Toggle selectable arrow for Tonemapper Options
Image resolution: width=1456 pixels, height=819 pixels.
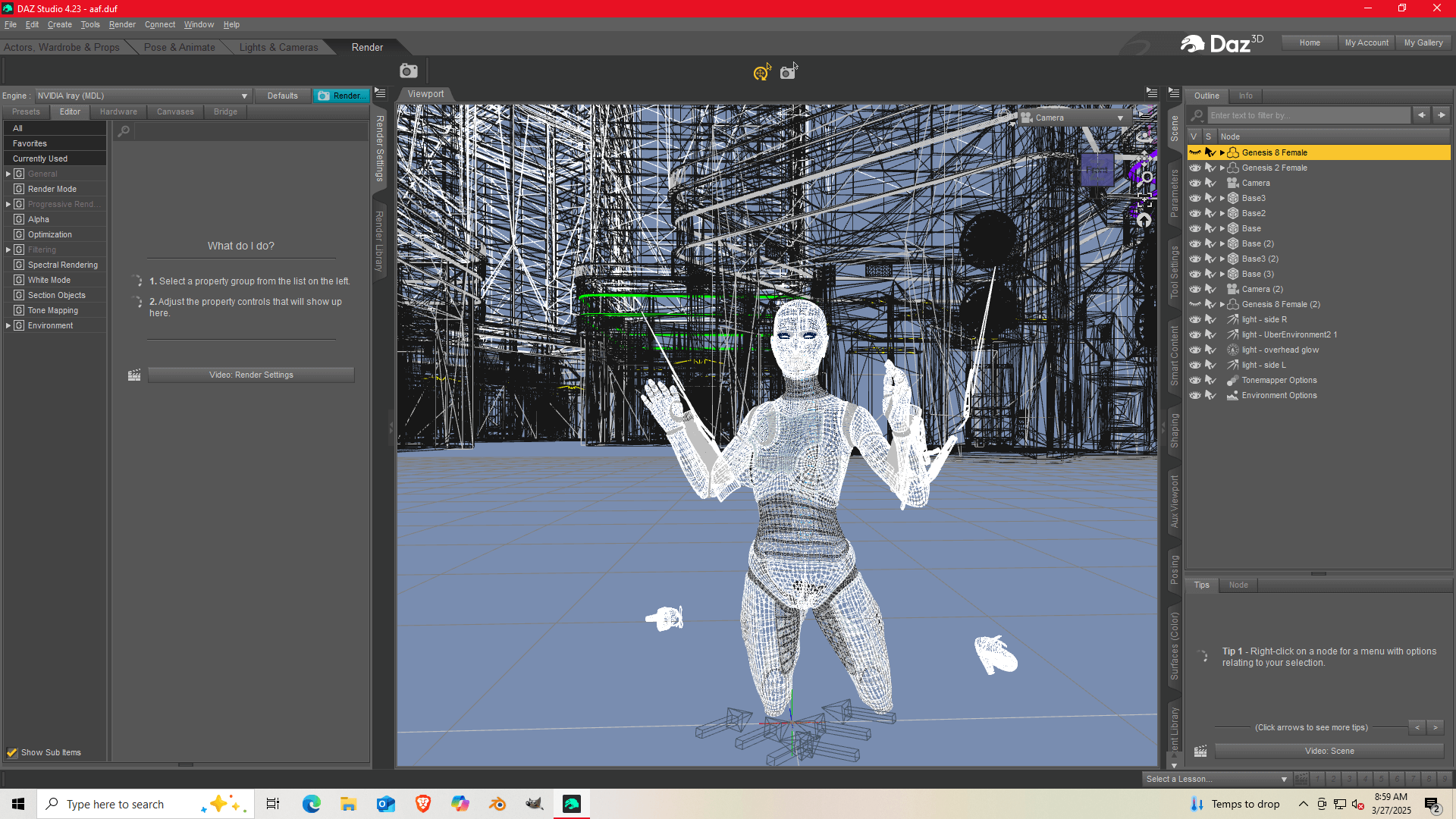coord(1210,380)
